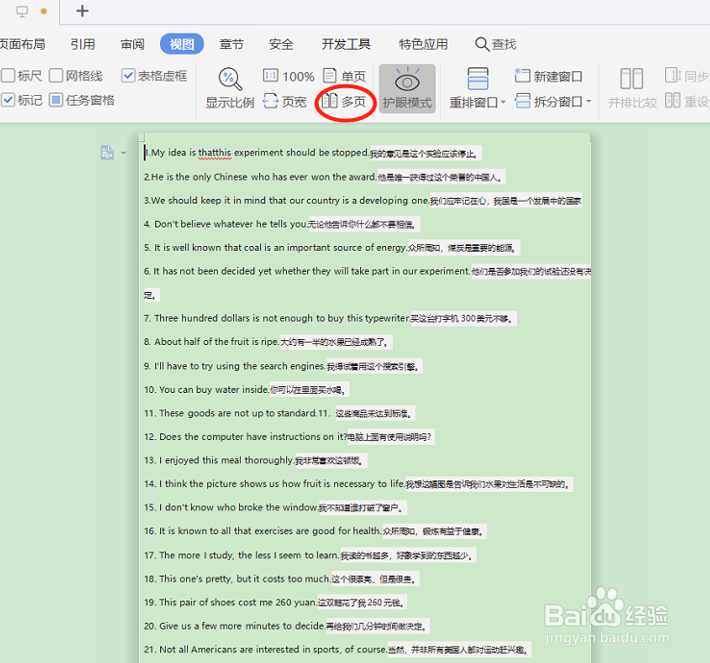The width and height of the screenshot is (710, 663).
Task: Switch to 多页 multi-page view
Action: 344,101
